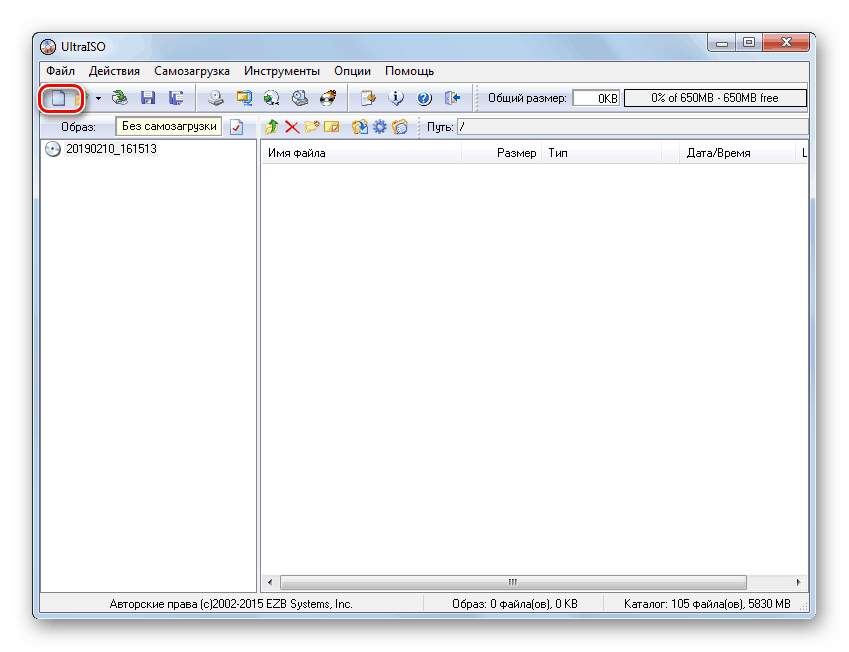The height and width of the screenshot is (652, 849).
Task: Click the Каталог: 105 файла(ов), 5830 MB status
Action: click(707, 604)
